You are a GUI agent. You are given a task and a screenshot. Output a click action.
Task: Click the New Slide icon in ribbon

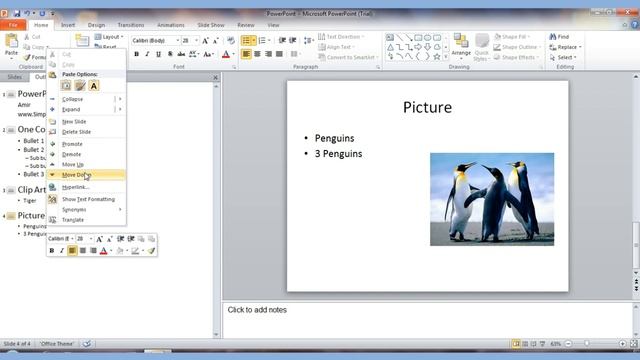click(x=82, y=41)
